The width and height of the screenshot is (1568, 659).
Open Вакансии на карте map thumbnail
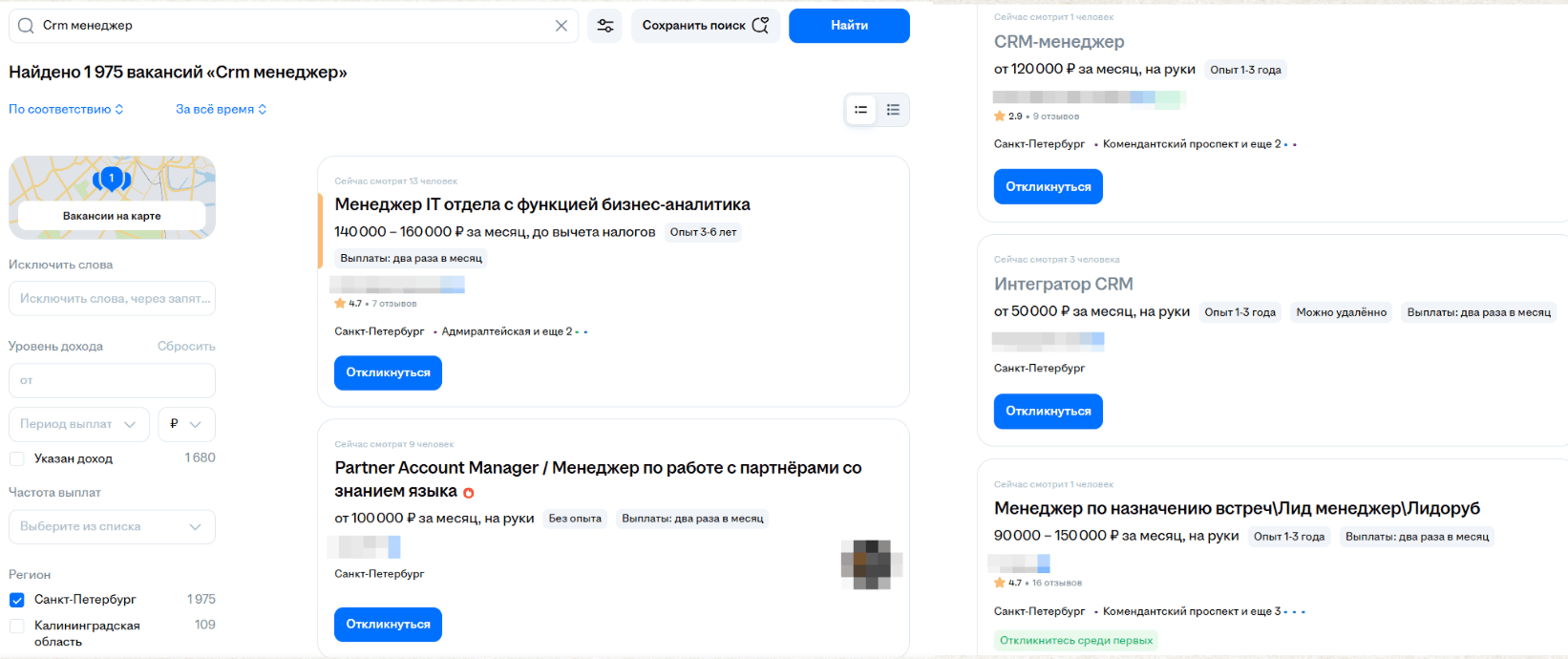(112, 198)
